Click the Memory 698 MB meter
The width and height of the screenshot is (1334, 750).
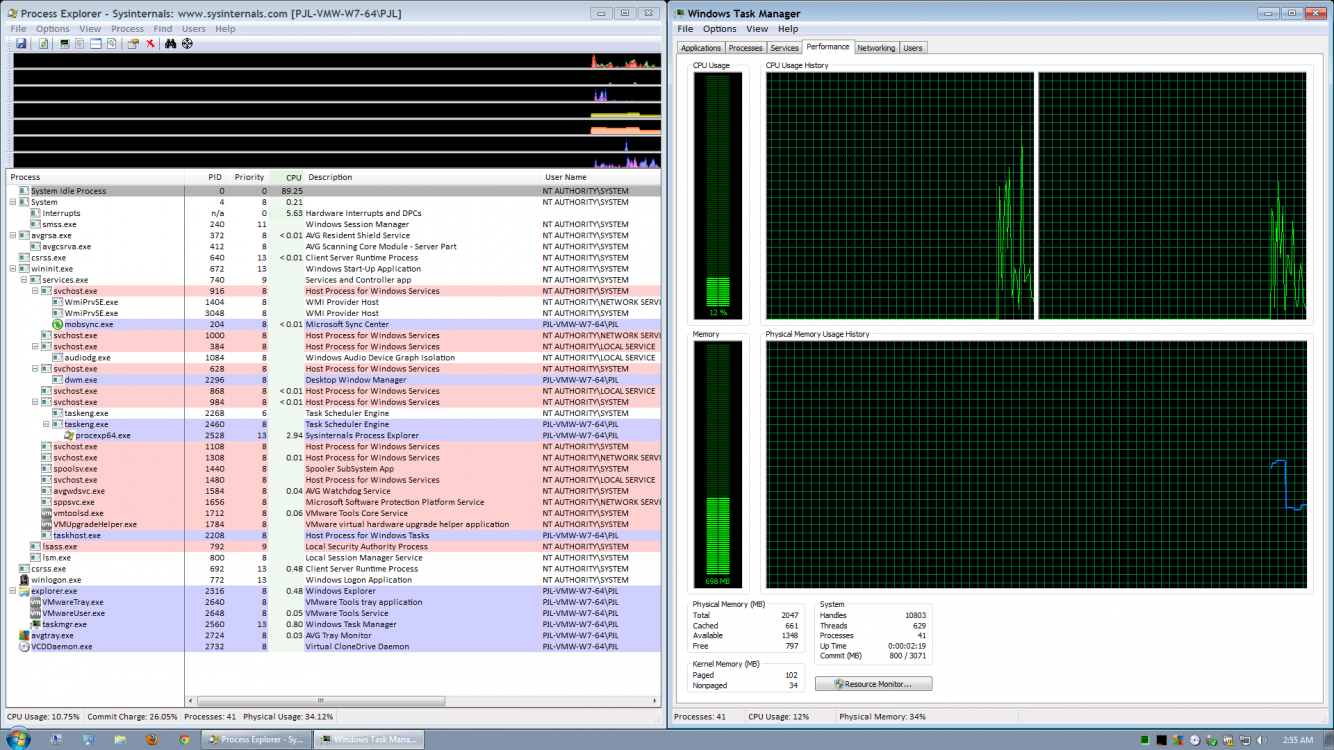pyautogui.click(x=719, y=465)
